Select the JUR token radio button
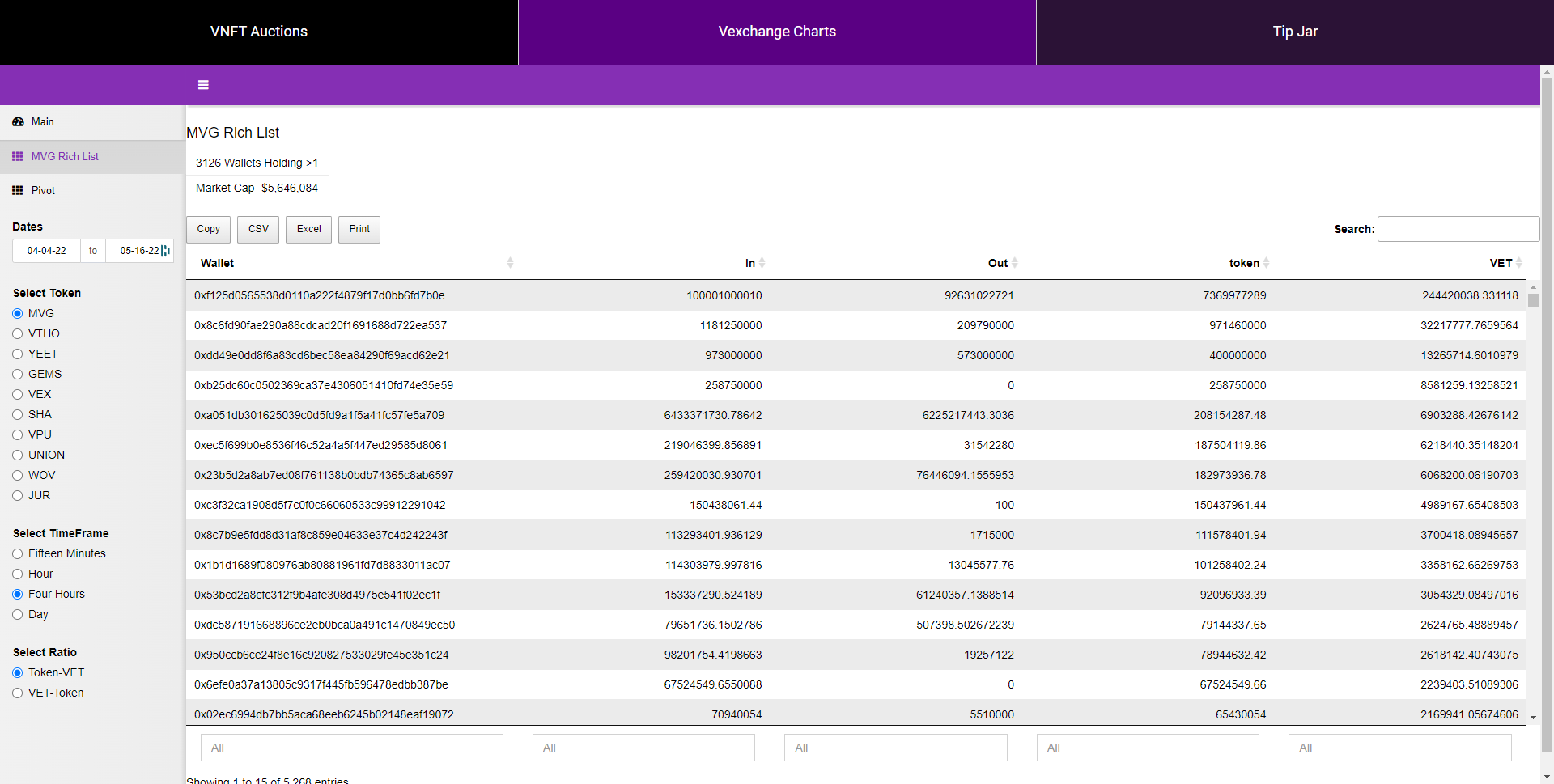This screenshot has width=1554, height=784. (x=17, y=496)
